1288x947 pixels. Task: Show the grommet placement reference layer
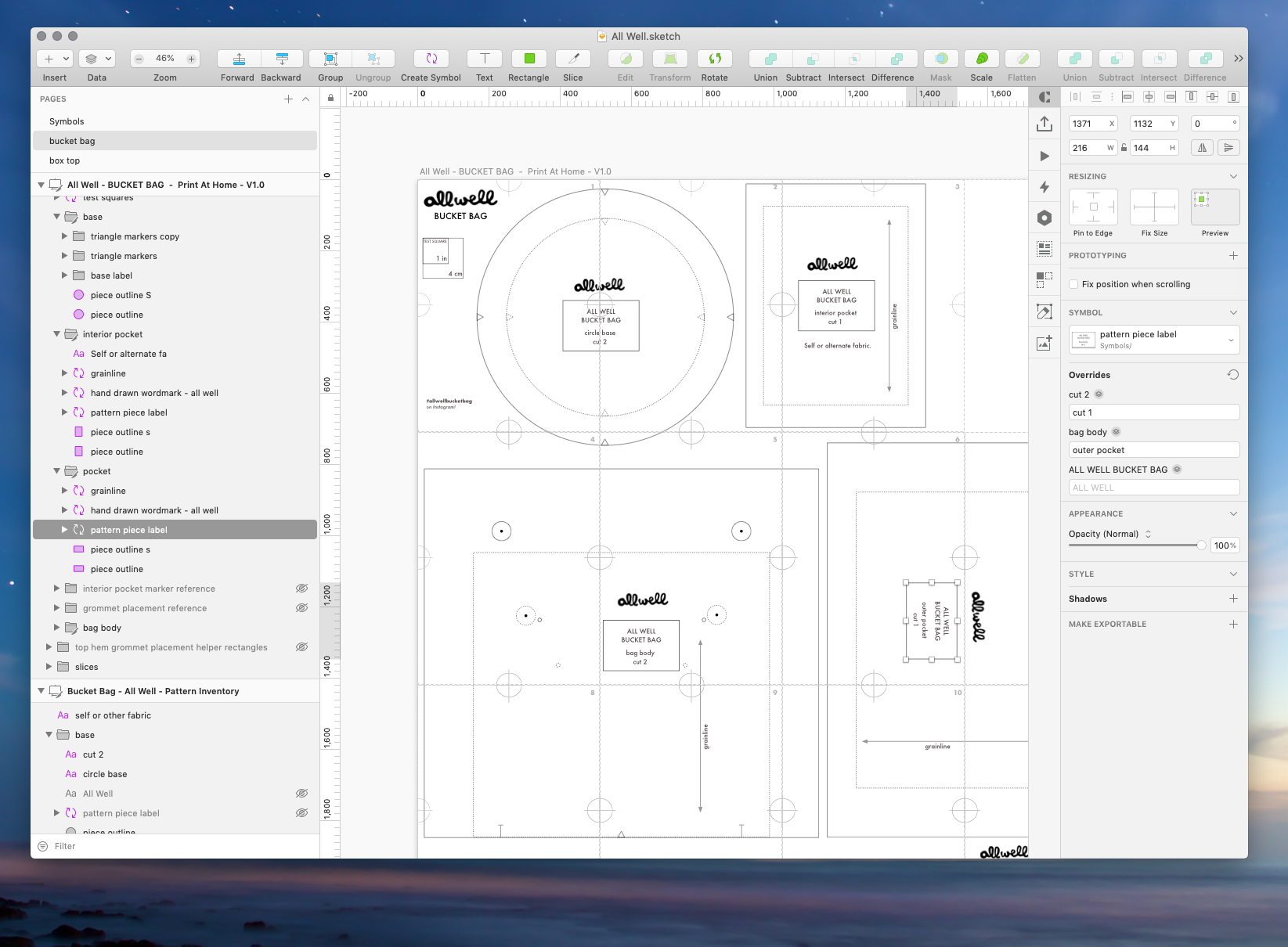[x=301, y=608]
